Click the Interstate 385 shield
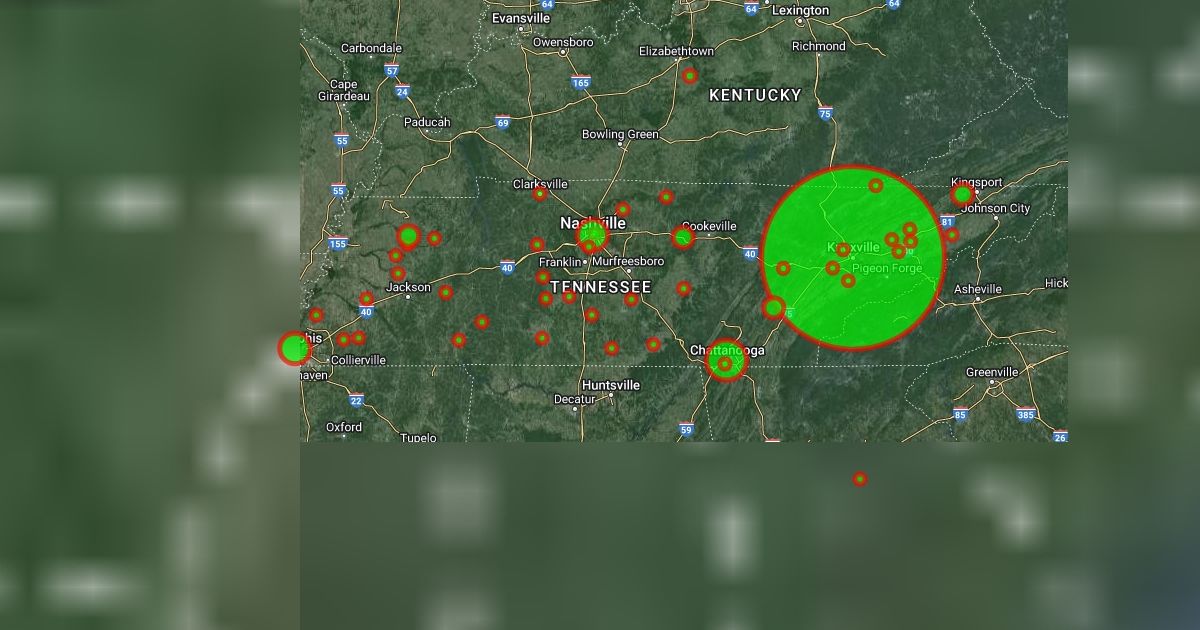The height and width of the screenshot is (630, 1200). click(x=1026, y=414)
